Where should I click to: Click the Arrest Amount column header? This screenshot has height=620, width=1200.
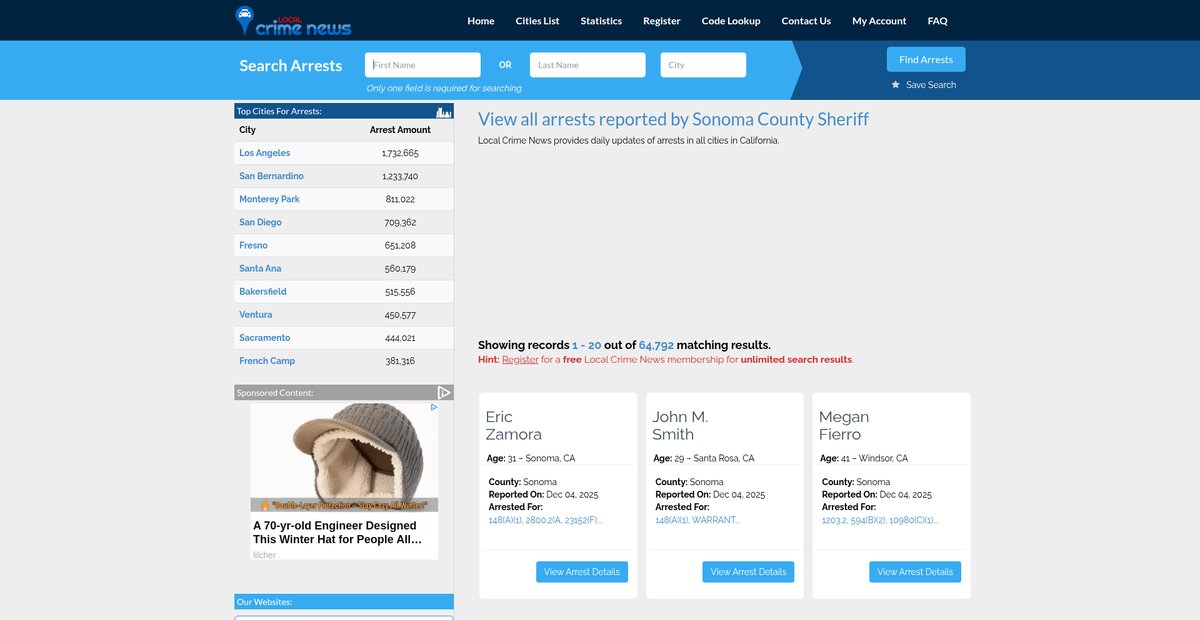pyautogui.click(x=400, y=130)
